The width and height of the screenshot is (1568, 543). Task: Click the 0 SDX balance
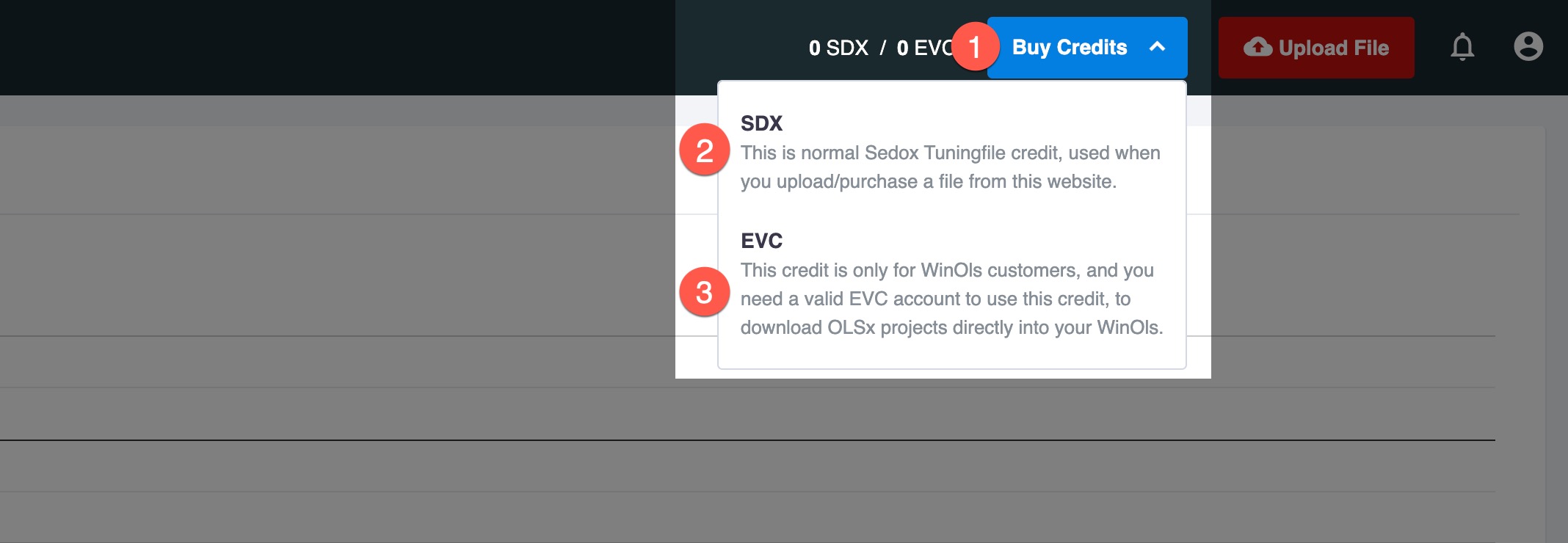[x=838, y=48]
